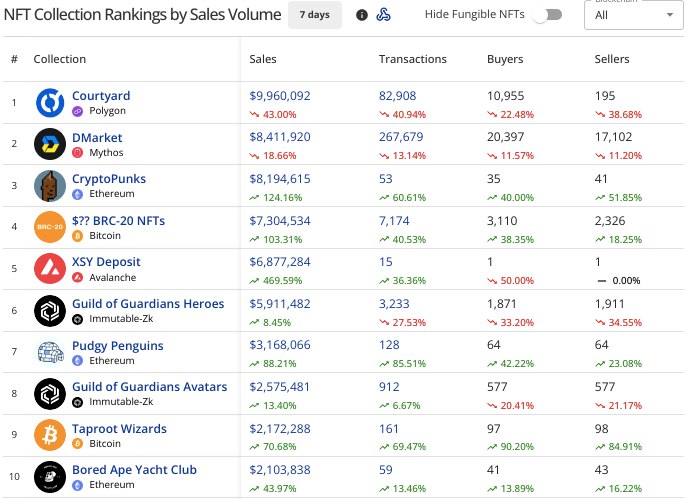The image size is (691, 499).
Task: Click Guardians Heroes sales value $5,911,482
Action: click(280, 304)
